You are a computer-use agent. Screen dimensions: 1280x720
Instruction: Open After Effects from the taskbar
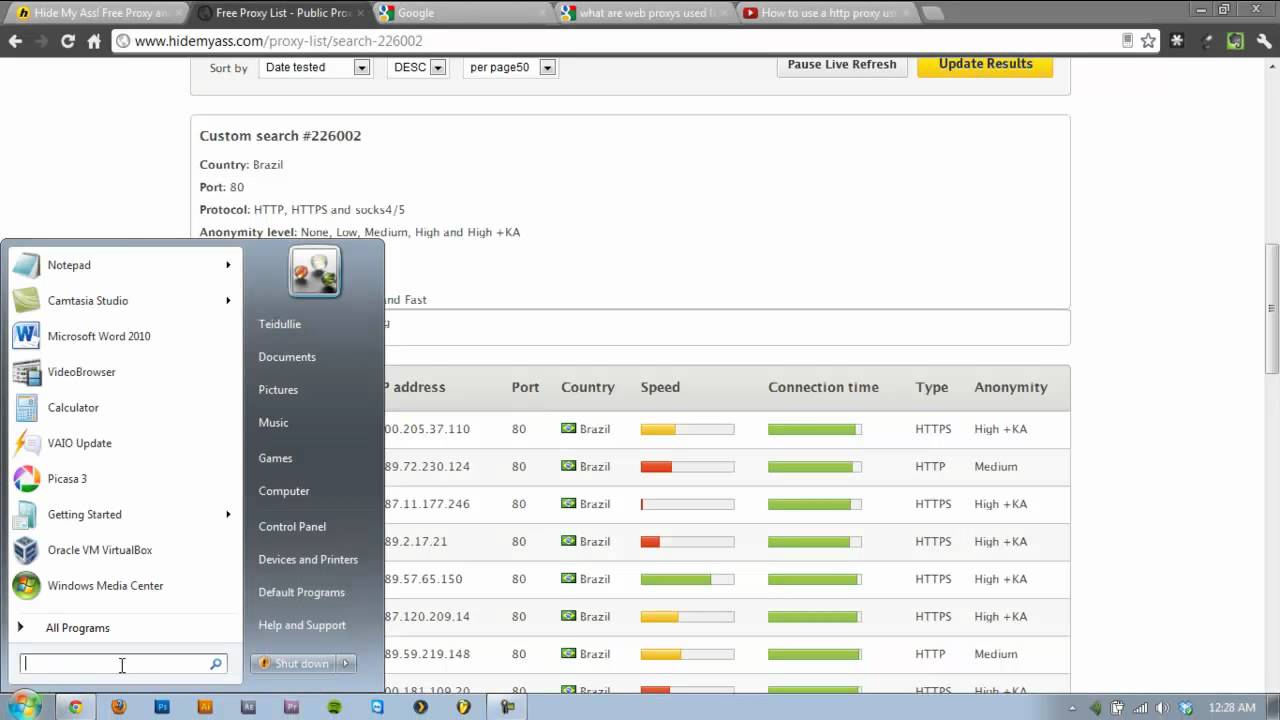coord(248,707)
